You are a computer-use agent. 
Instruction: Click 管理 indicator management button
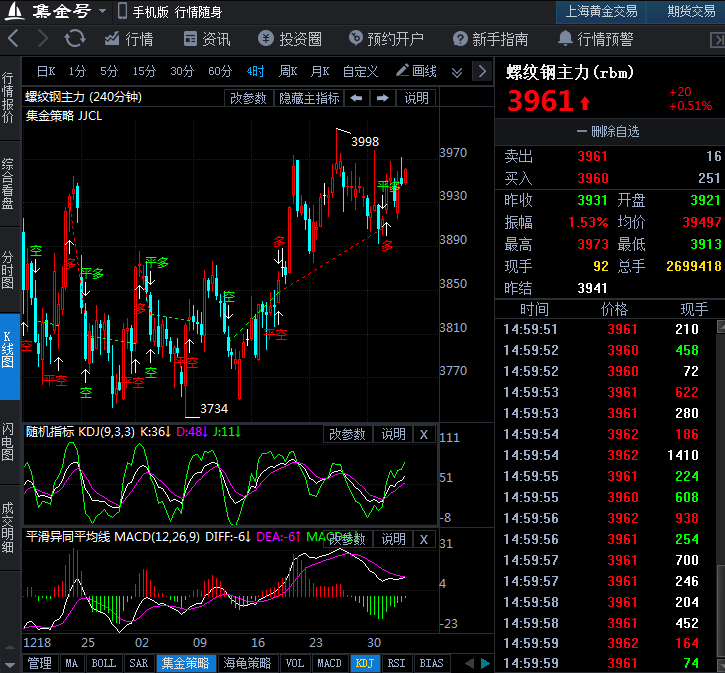39,663
